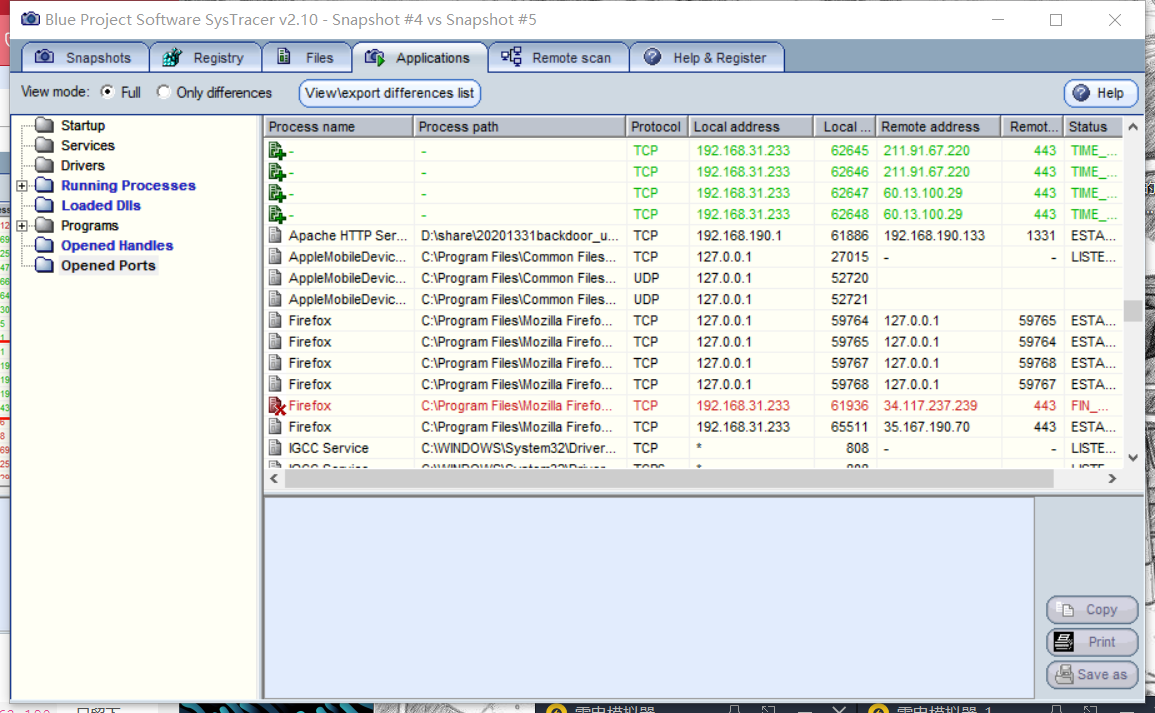Select the Loaded Dlls folder icon
This screenshot has width=1155, height=713.
[x=44, y=205]
